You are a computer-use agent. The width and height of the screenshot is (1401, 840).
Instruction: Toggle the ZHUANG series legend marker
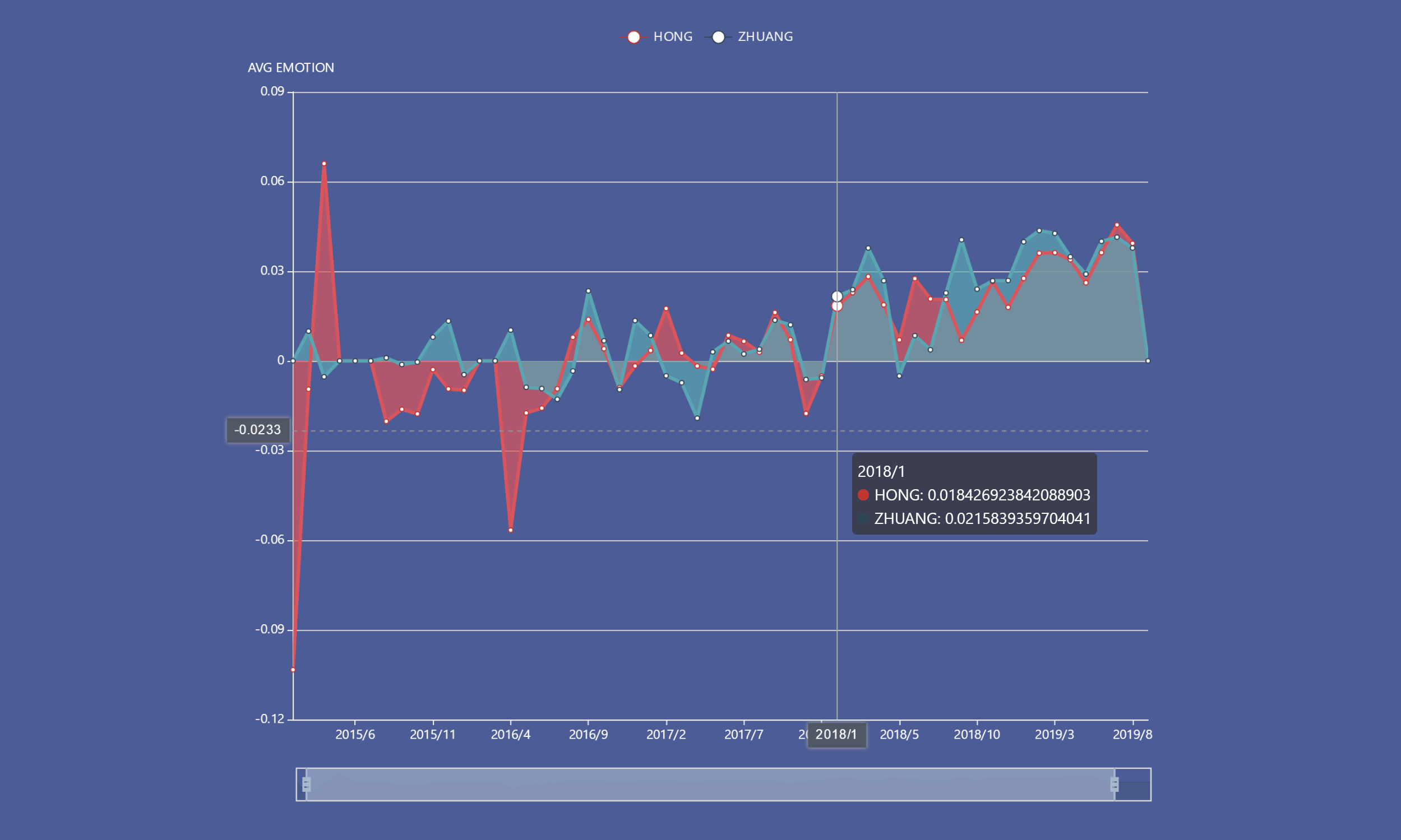pyautogui.click(x=718, y=37)
